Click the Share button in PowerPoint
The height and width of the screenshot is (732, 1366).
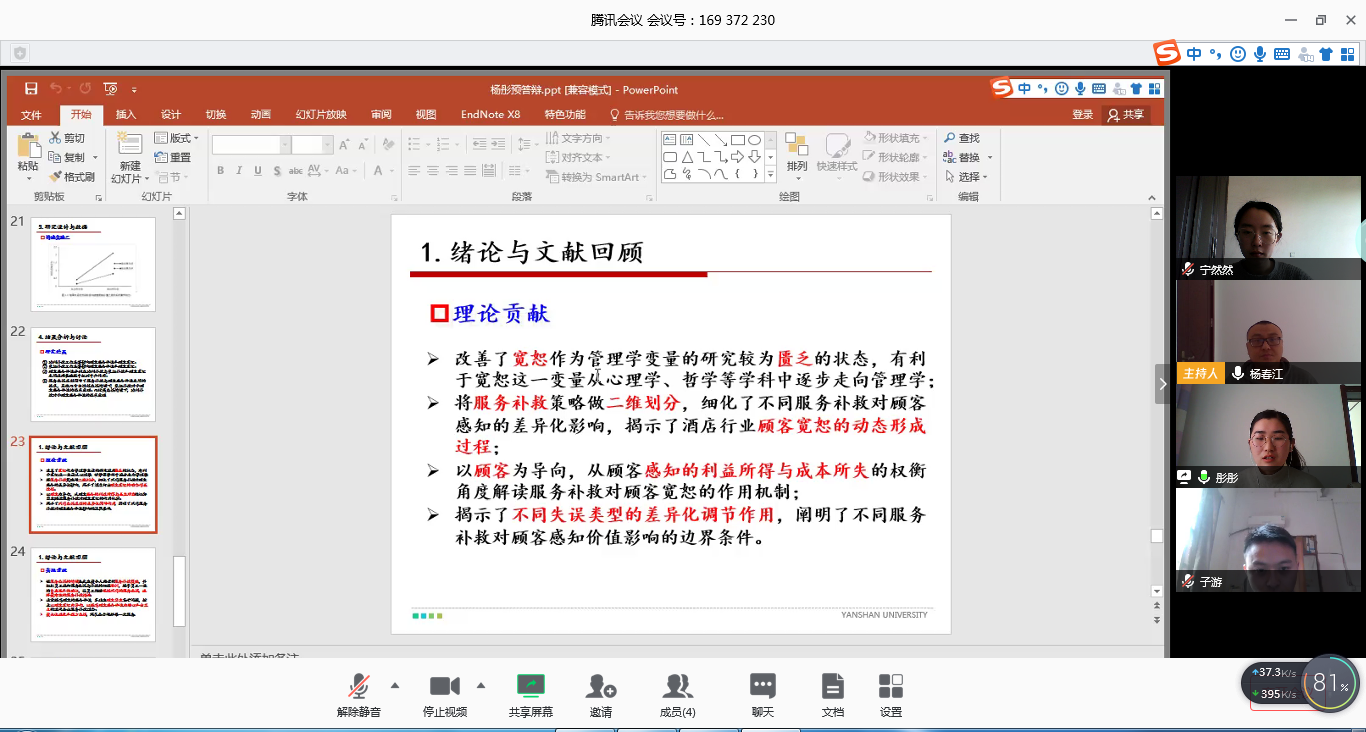pos(1125,115)
